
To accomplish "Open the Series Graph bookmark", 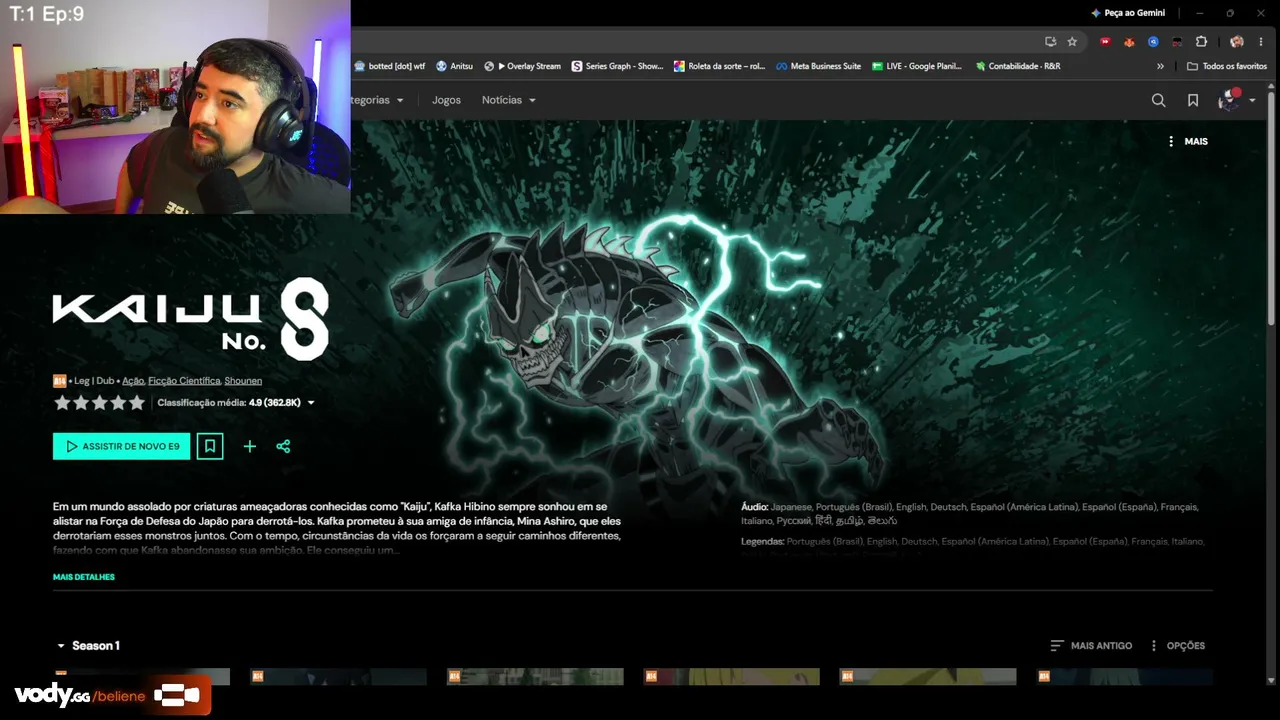I will click(617, 66).
